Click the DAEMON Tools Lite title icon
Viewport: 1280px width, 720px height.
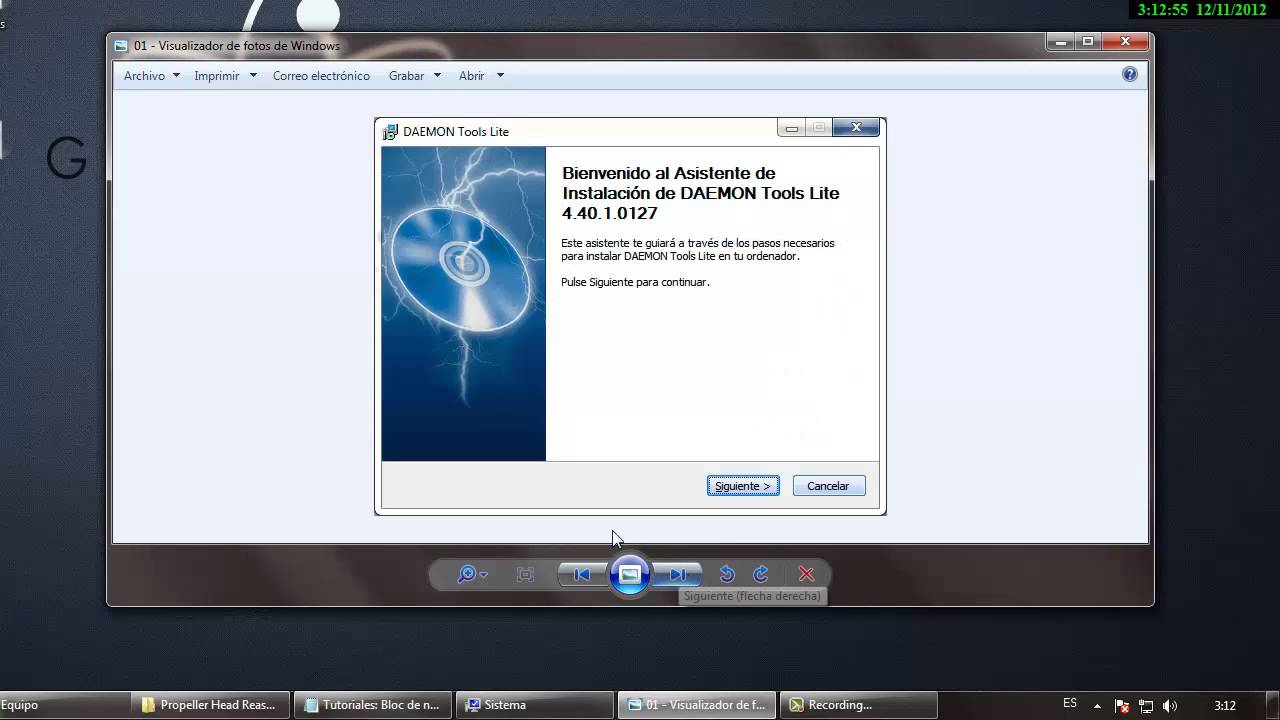pyautogui.click(x=390, y=131)
